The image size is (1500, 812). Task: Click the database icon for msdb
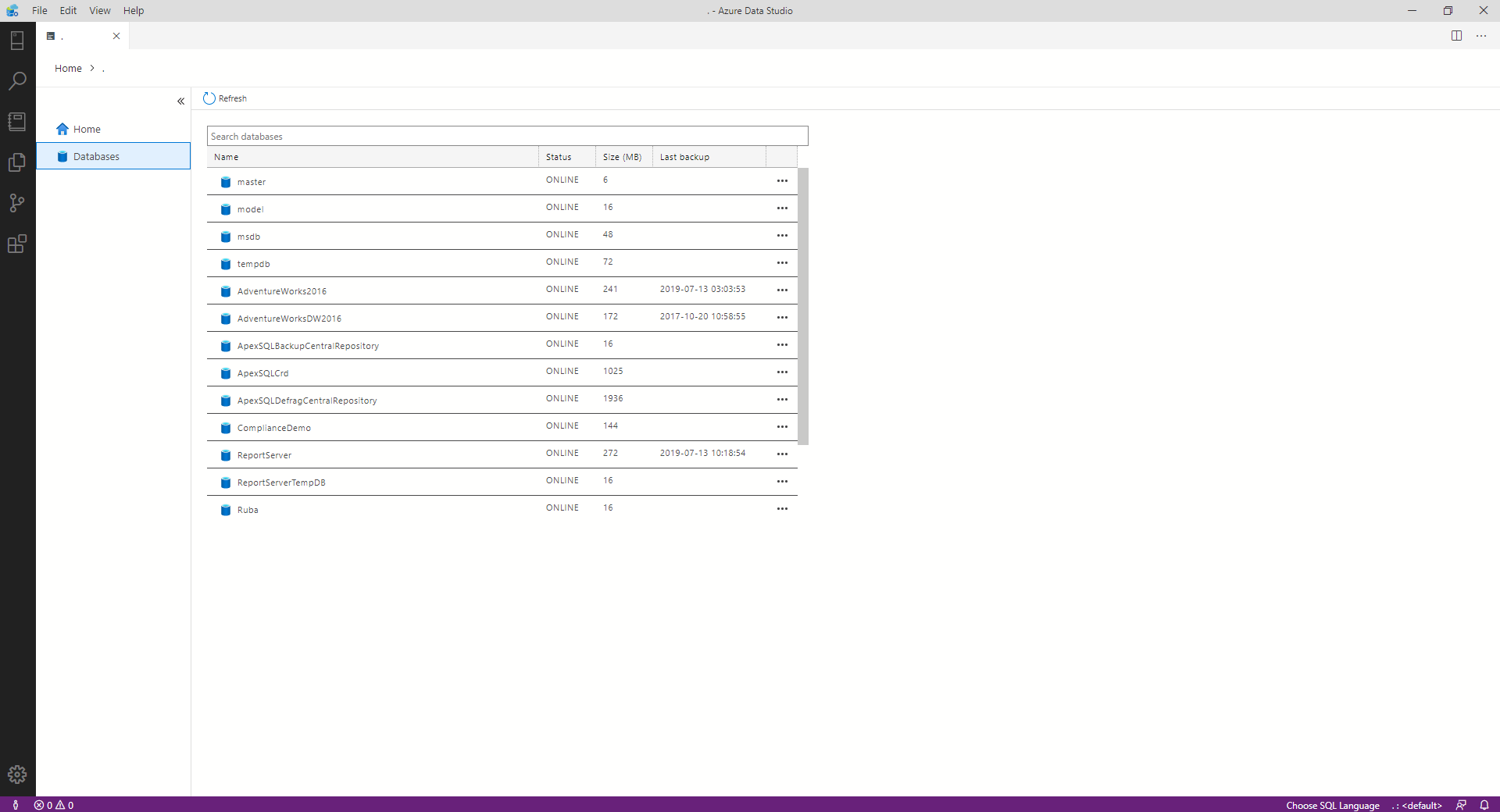(x=226, y=237)
